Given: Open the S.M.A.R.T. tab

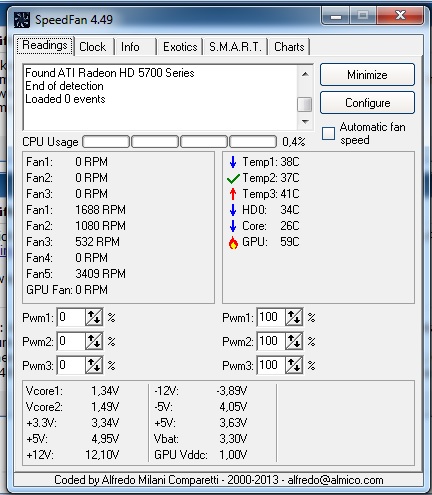Looking at the screenshot, I should pyautogui.click(x=235, y=47).
